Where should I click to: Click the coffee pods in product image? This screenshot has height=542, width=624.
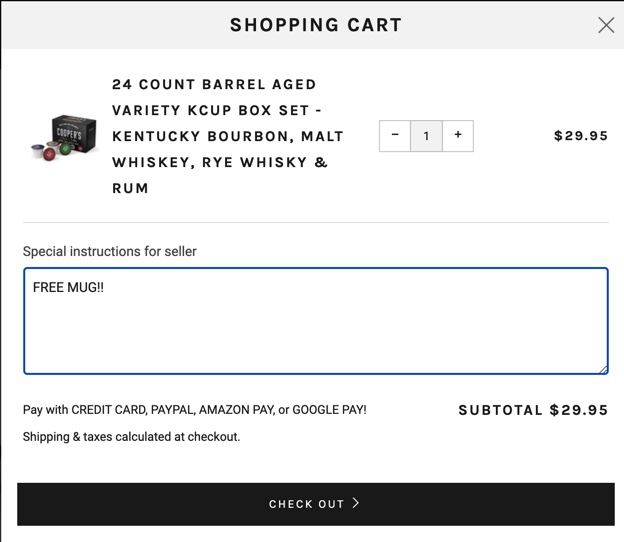pos(52,151)
